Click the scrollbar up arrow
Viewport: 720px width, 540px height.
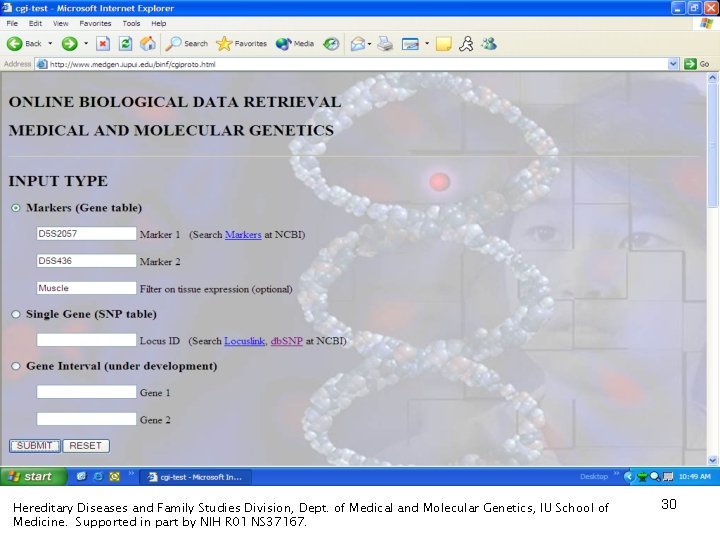pyautogui.click(x=713, y=78)
